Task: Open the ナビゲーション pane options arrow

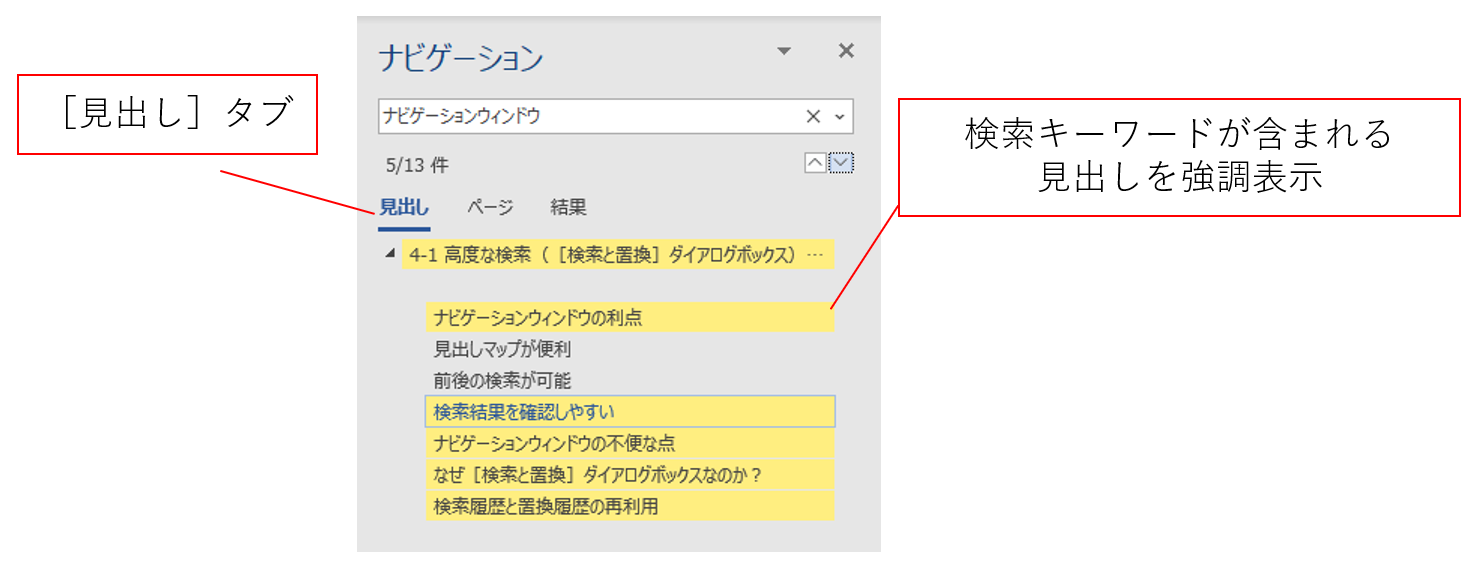Action: [784, 52]
